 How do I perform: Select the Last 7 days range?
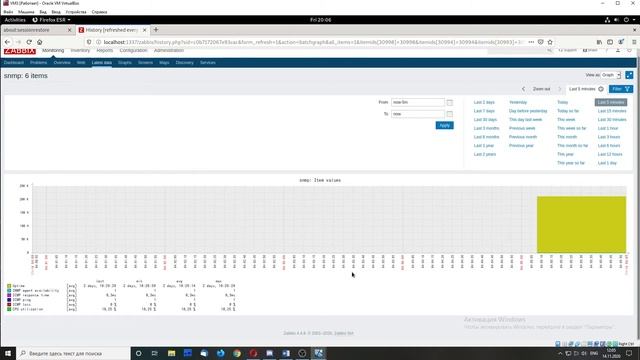pos(484,111)
